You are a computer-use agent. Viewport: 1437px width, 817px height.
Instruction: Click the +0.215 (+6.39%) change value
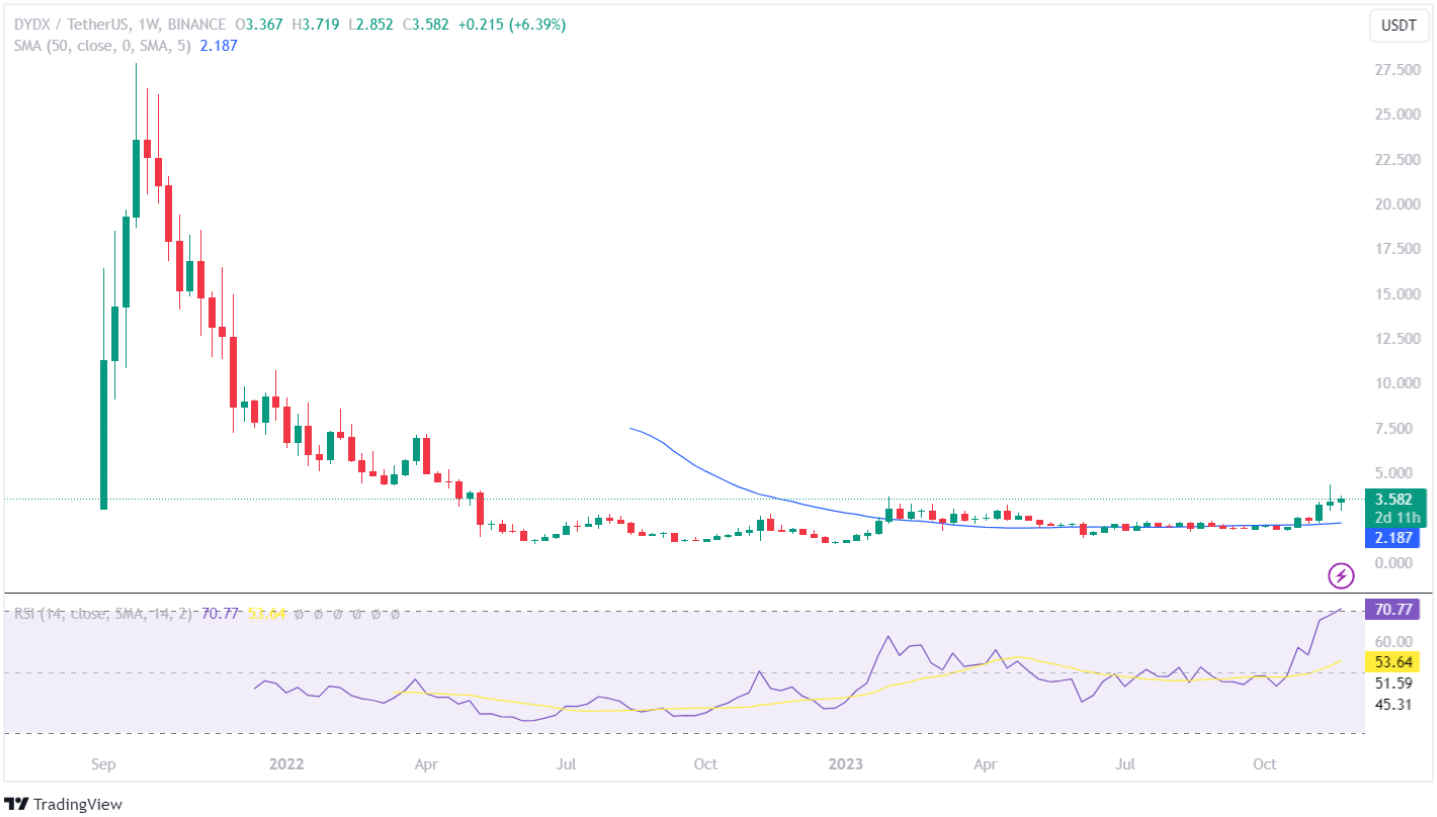point(510,25)
